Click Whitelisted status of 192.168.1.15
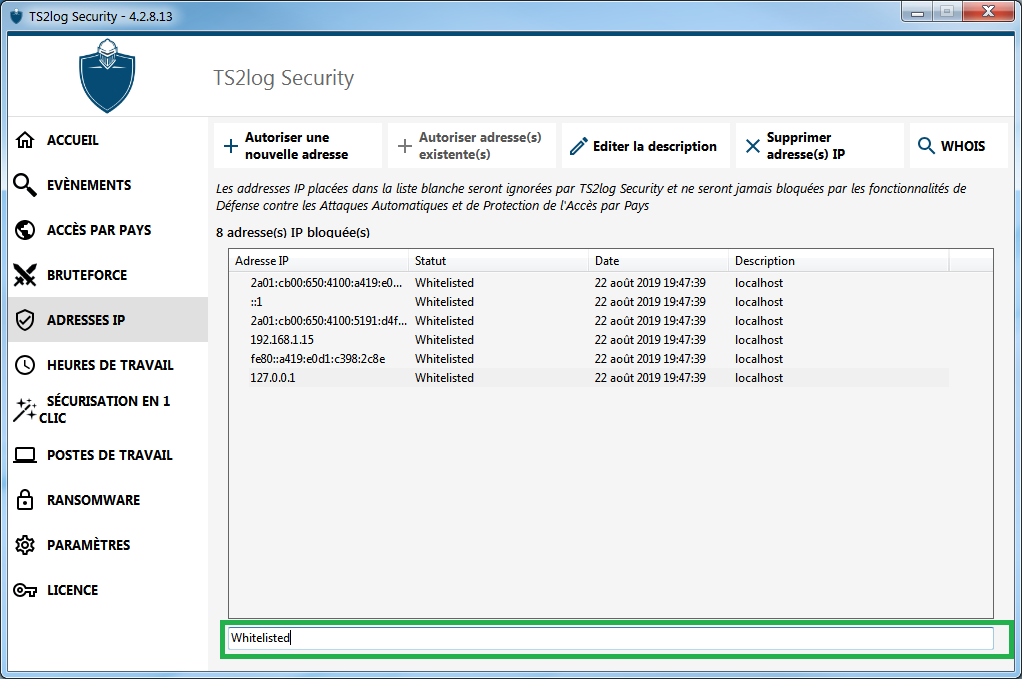This screenshot has height=679, width=1022. tap(445, 340)
